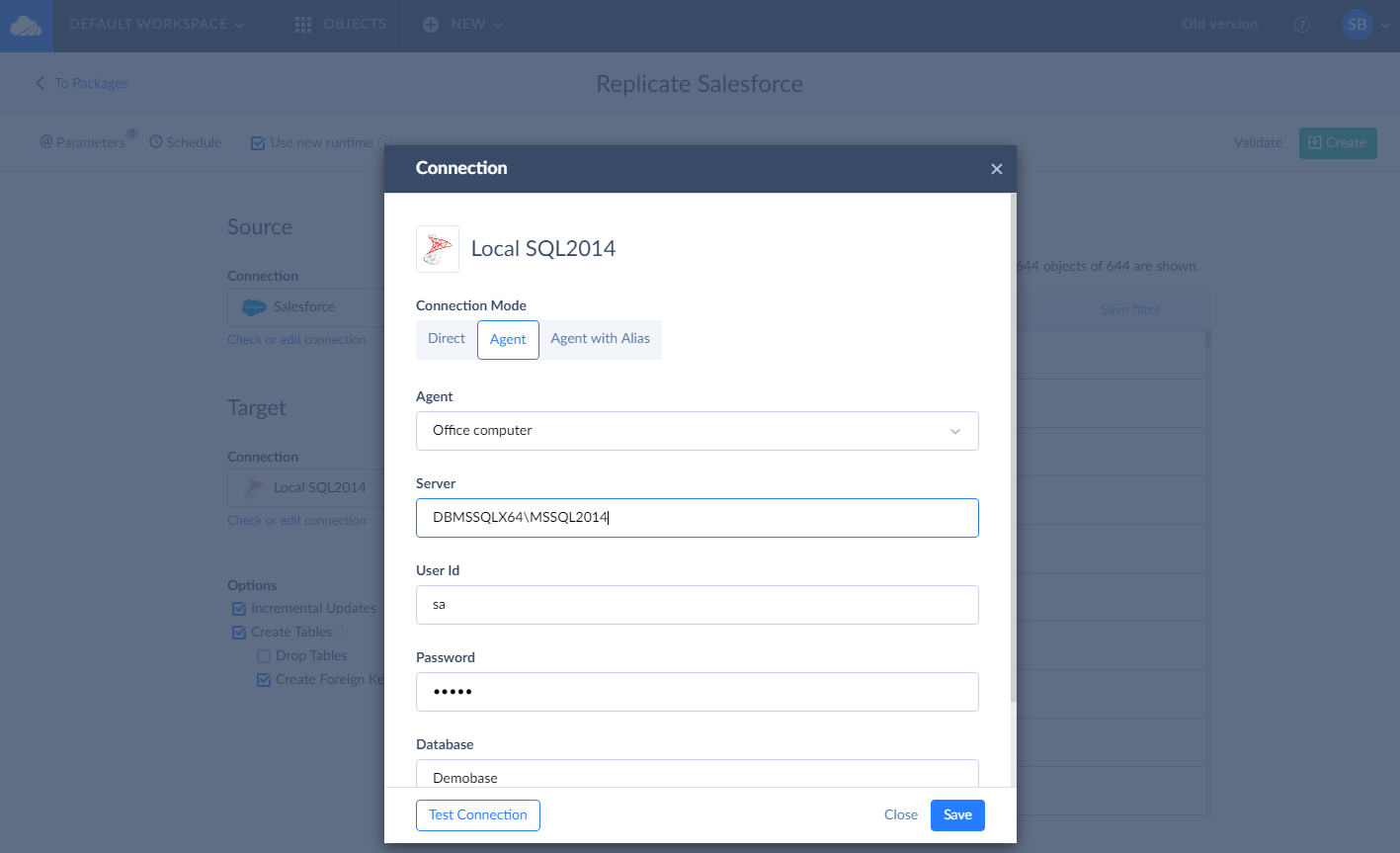The height and width of the screenshot is (853, 1400).
Task: Click the Salesforce cloud icon
Action: (254, 307)
